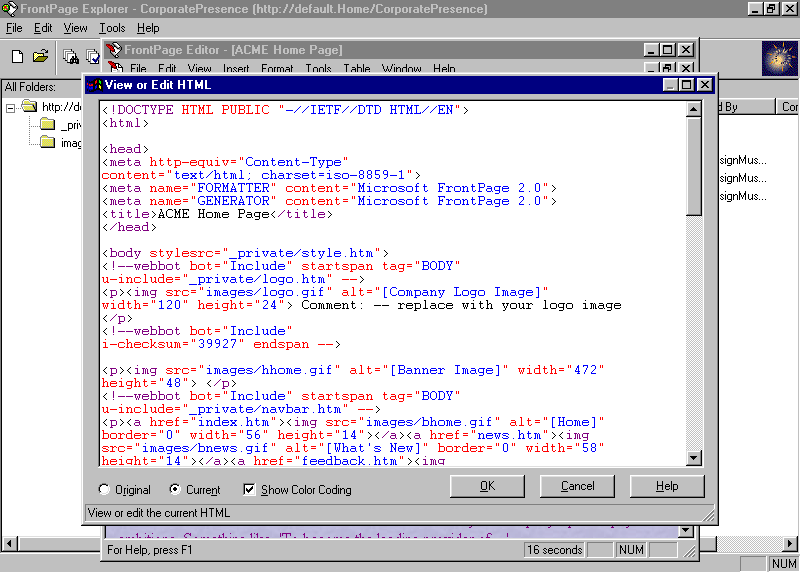The height and width of the screenshot is (572, 800).
Task: Open the Editor Window menu
Action: tap(402, 68)
